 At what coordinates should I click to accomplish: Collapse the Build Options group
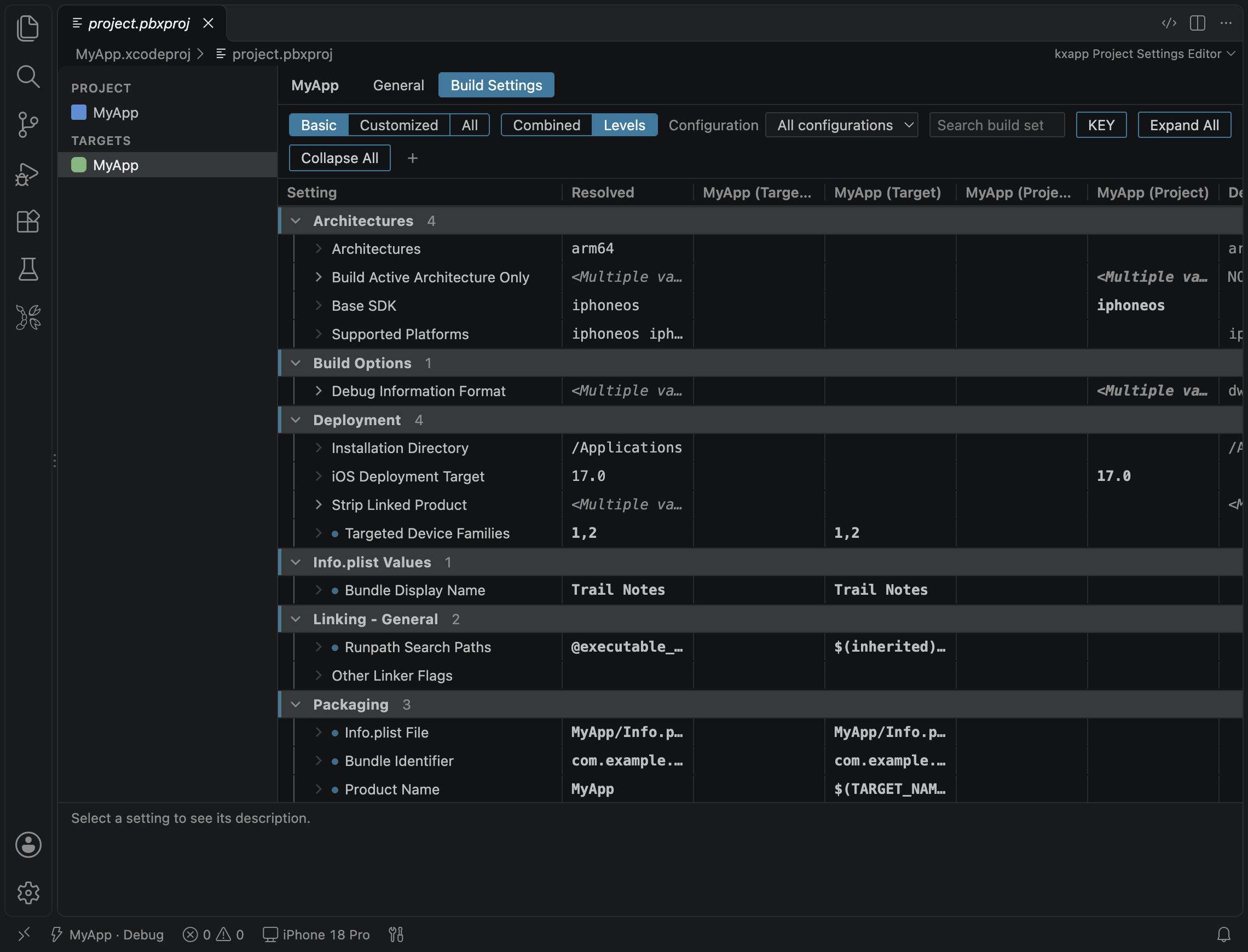[295, 363]
